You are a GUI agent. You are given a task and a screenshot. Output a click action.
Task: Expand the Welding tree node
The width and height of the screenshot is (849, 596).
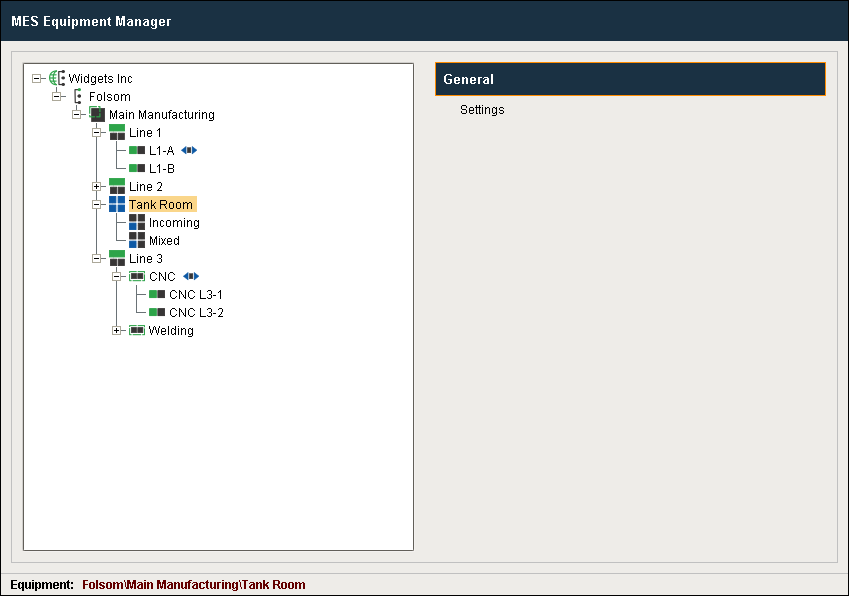(x=117, y=331)
